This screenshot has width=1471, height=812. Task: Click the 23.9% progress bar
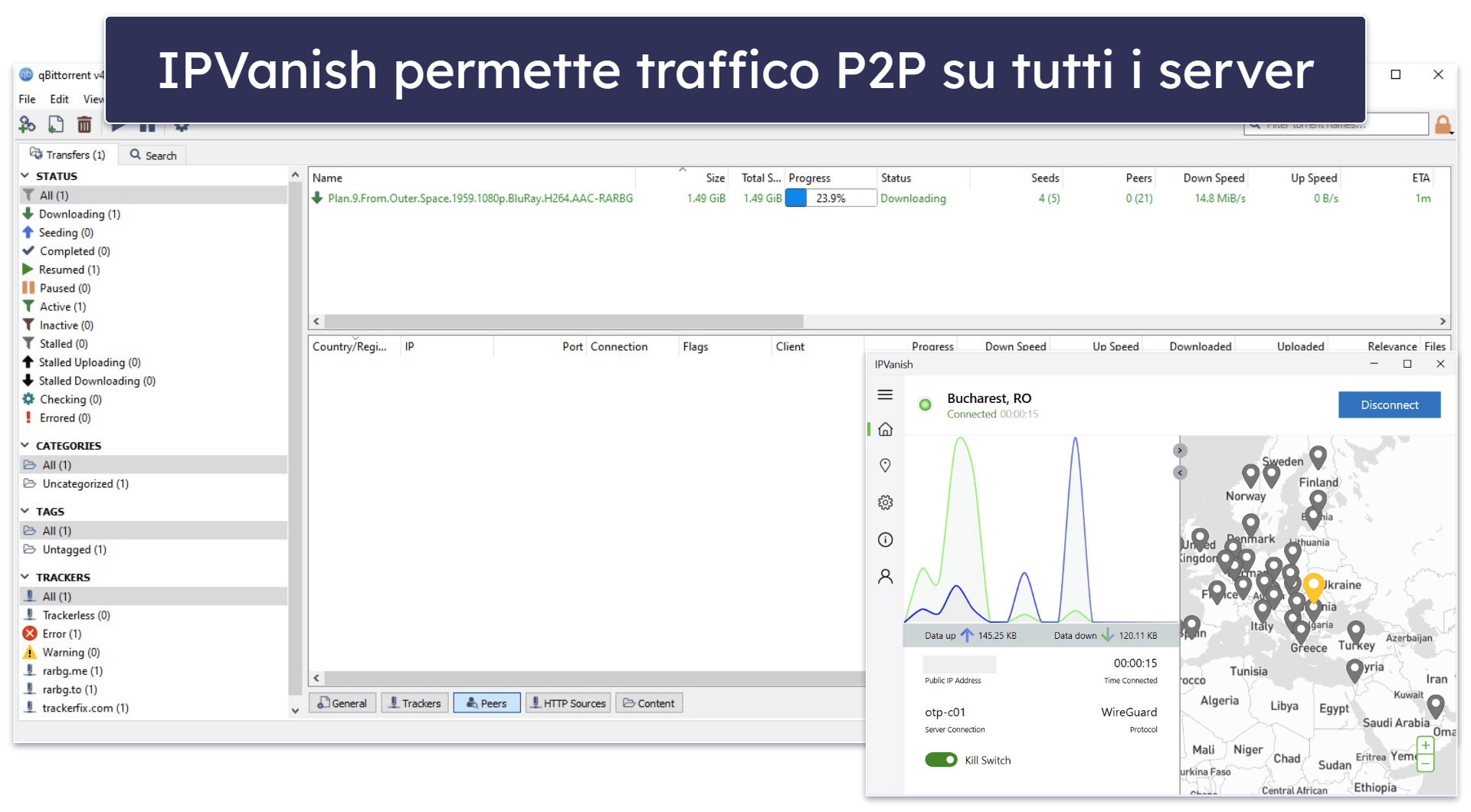831,198
